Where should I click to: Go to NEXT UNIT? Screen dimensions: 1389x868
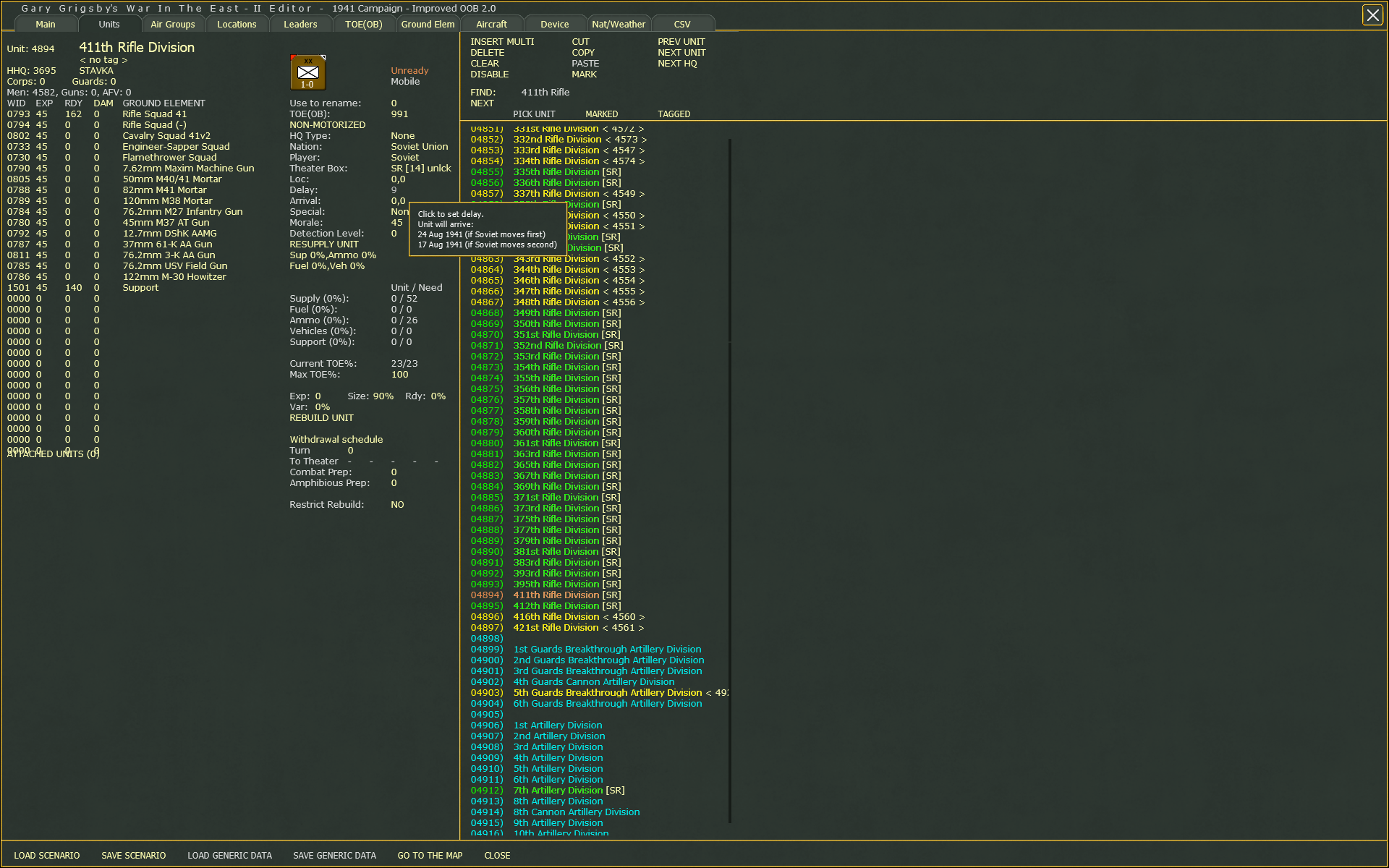point(681,53)
